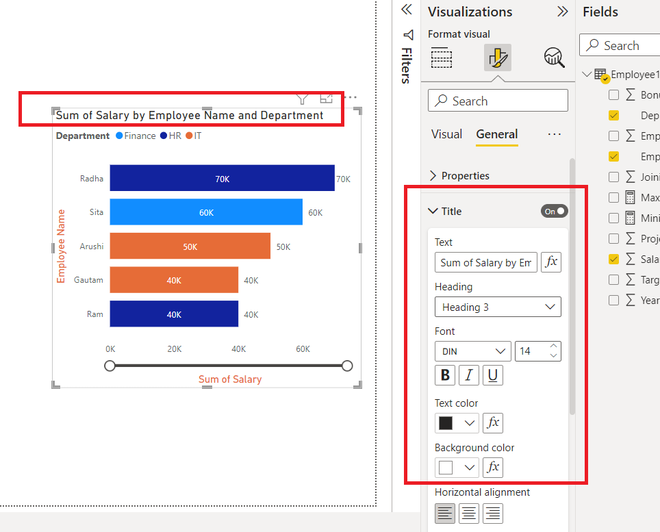Collapse the Filters pane with double-left chevron

(x=406, y=10)
